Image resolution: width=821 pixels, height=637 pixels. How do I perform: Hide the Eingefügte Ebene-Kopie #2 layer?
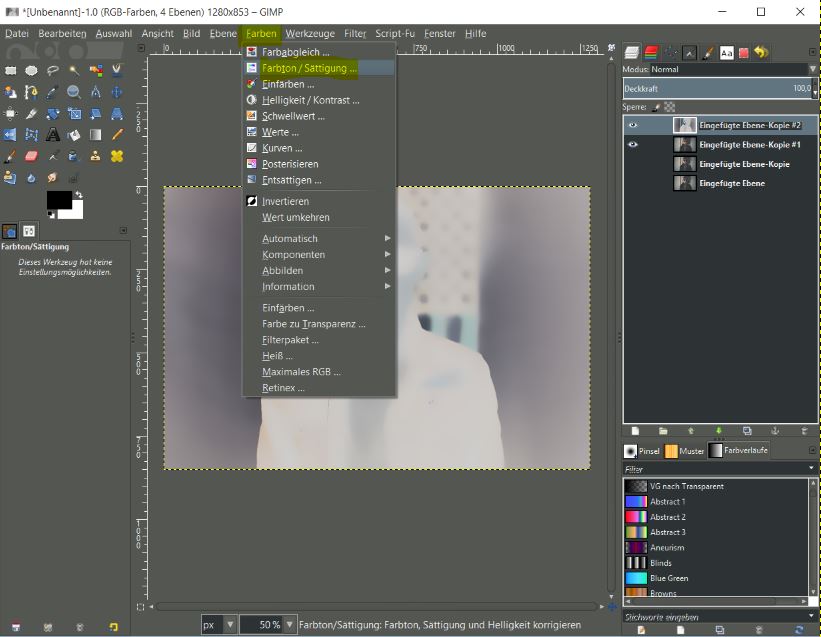click(632, 126)
